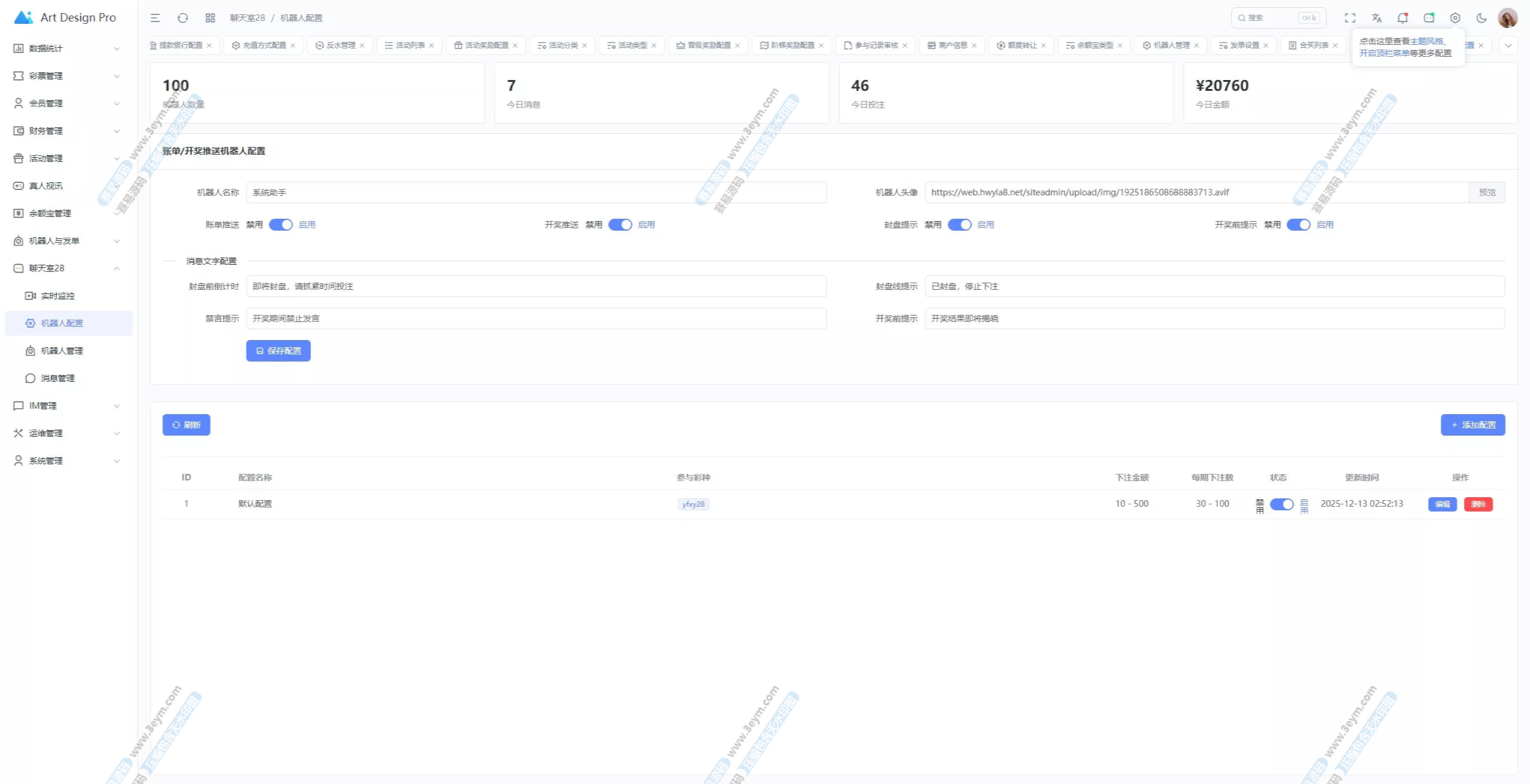This screenshot has width=1530, height=784.
Task: Click the 机器人名称 input field
Action: click(536, 192)
